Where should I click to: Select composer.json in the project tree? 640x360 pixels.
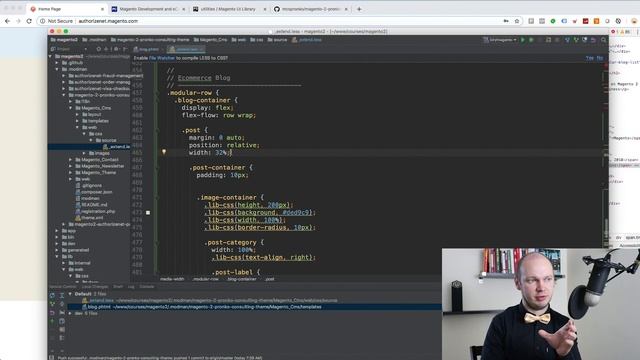(96, 192)
